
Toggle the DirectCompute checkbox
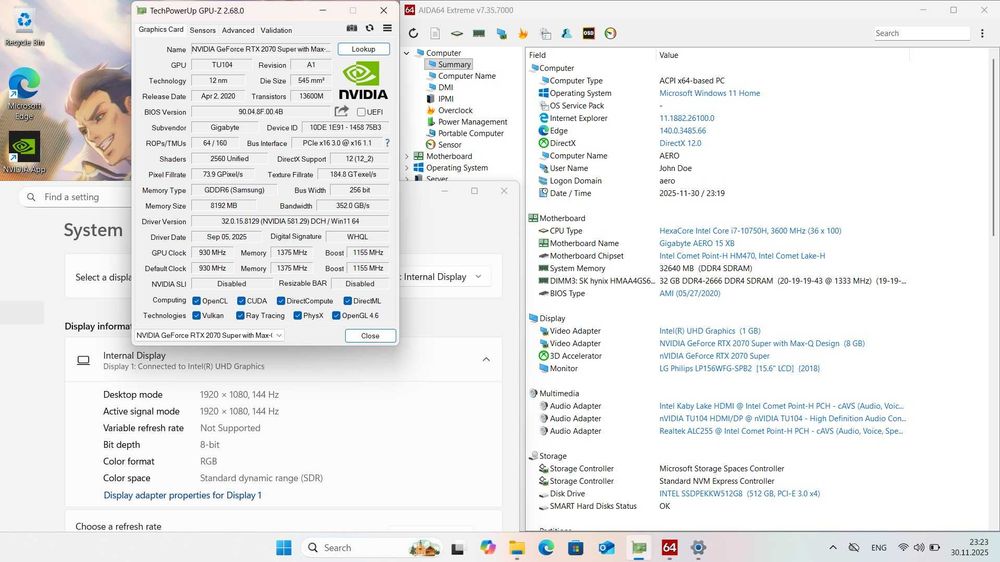pyautogui.click(x=281, y=300)
